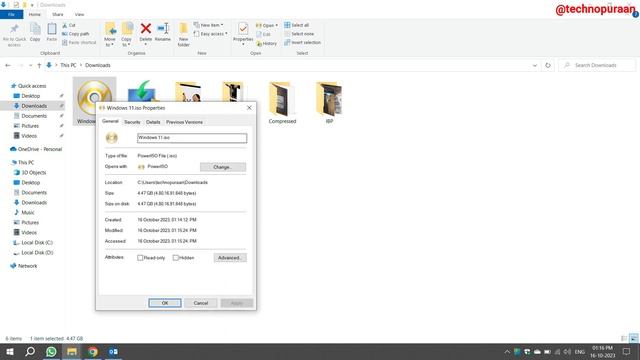The width and height of the screenshot is (640, 360).
Task: Select the Windows 11 ISO disc file
Action: coord(94,101)
